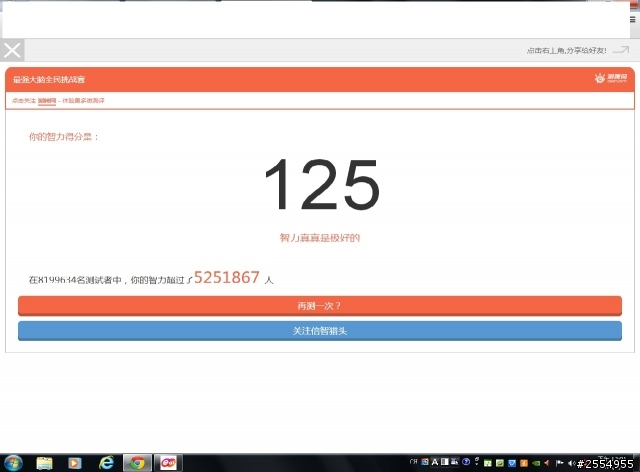Click the volume speaker icon in the tray

click(572, 463)
